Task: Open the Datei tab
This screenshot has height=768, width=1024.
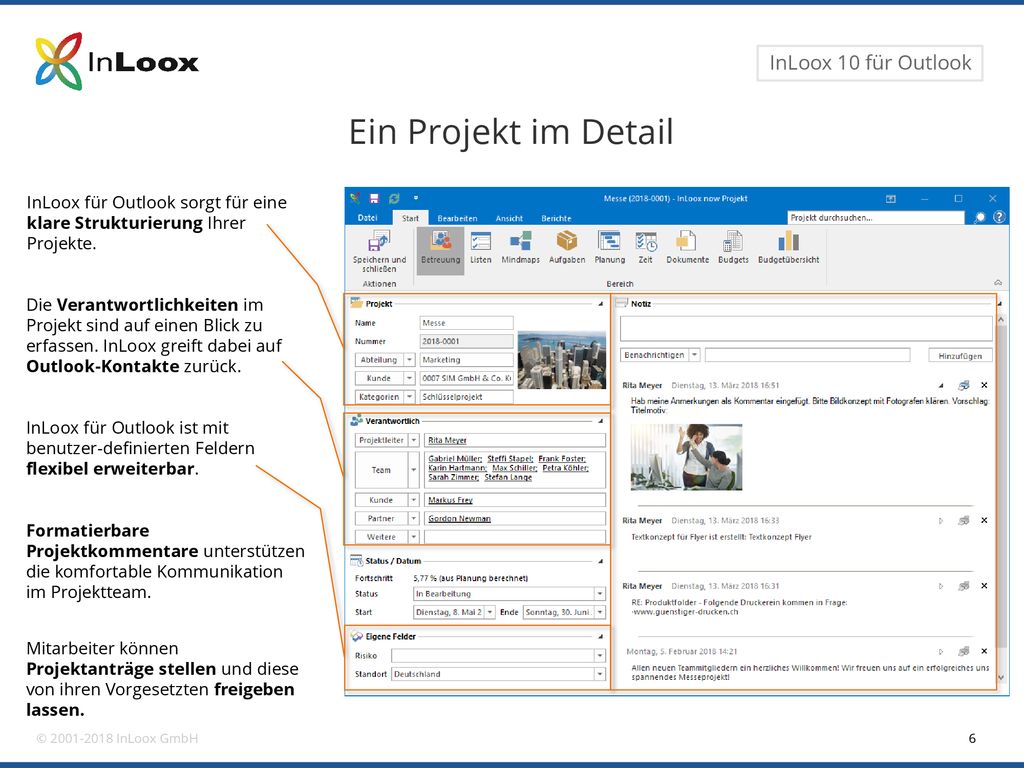Action: [368, 218]
